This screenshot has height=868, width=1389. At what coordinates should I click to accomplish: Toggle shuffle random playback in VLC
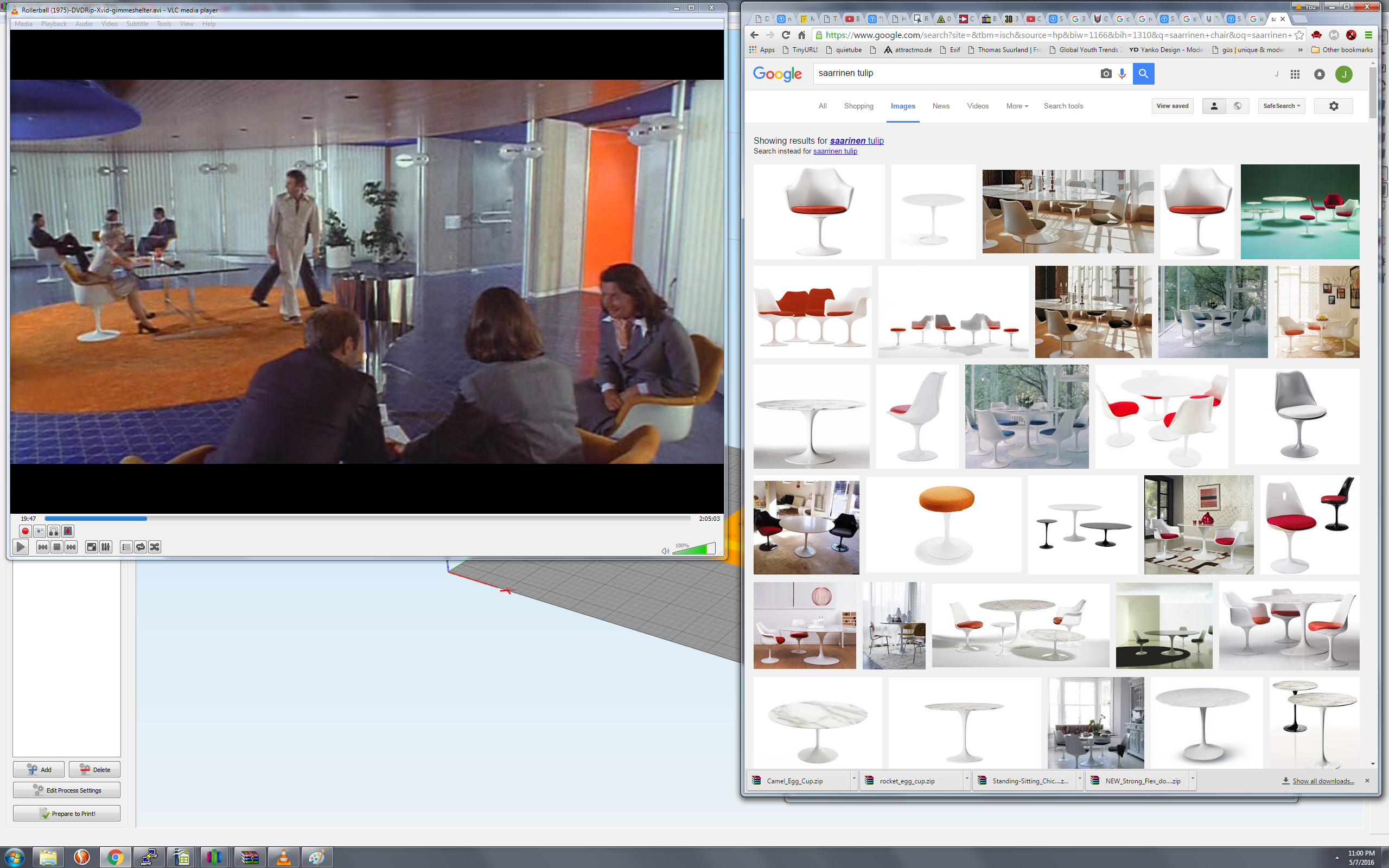click(155, 547)
